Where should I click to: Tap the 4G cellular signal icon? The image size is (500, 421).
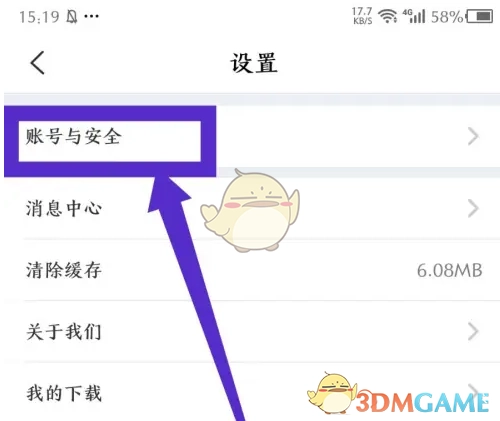[414, 16]
